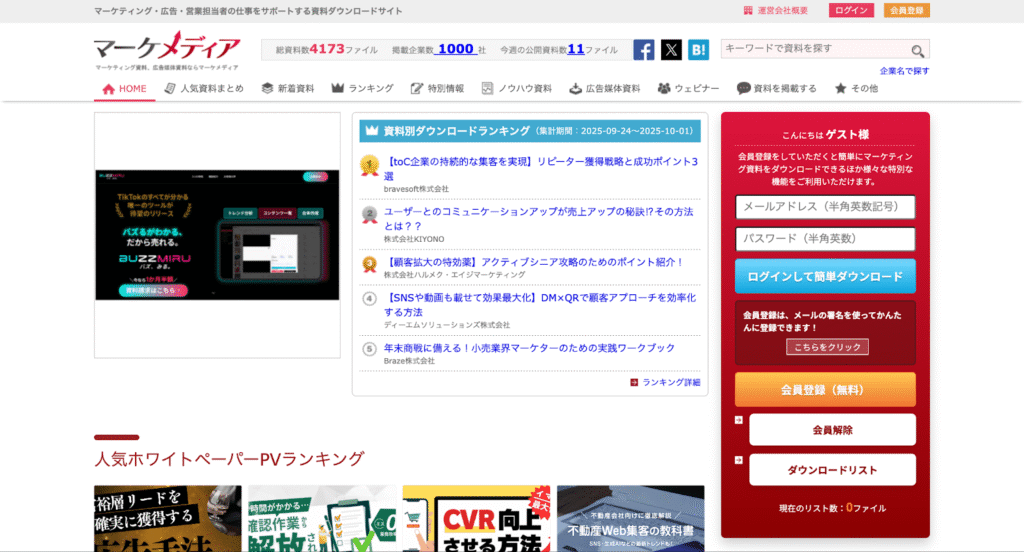
Task: Click the 会員登録（無料） button
Action: click(x=825, y=390)
